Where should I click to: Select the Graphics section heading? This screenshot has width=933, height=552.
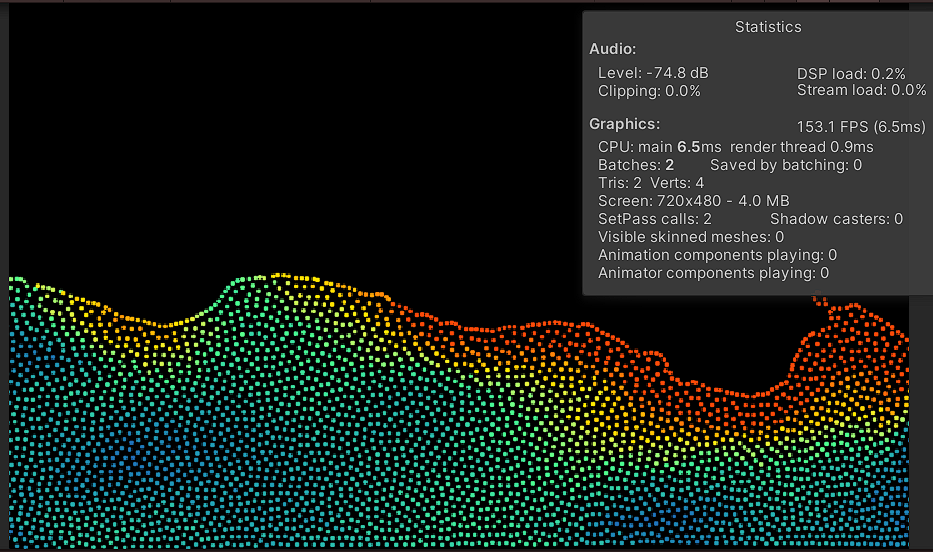point(624,124)
